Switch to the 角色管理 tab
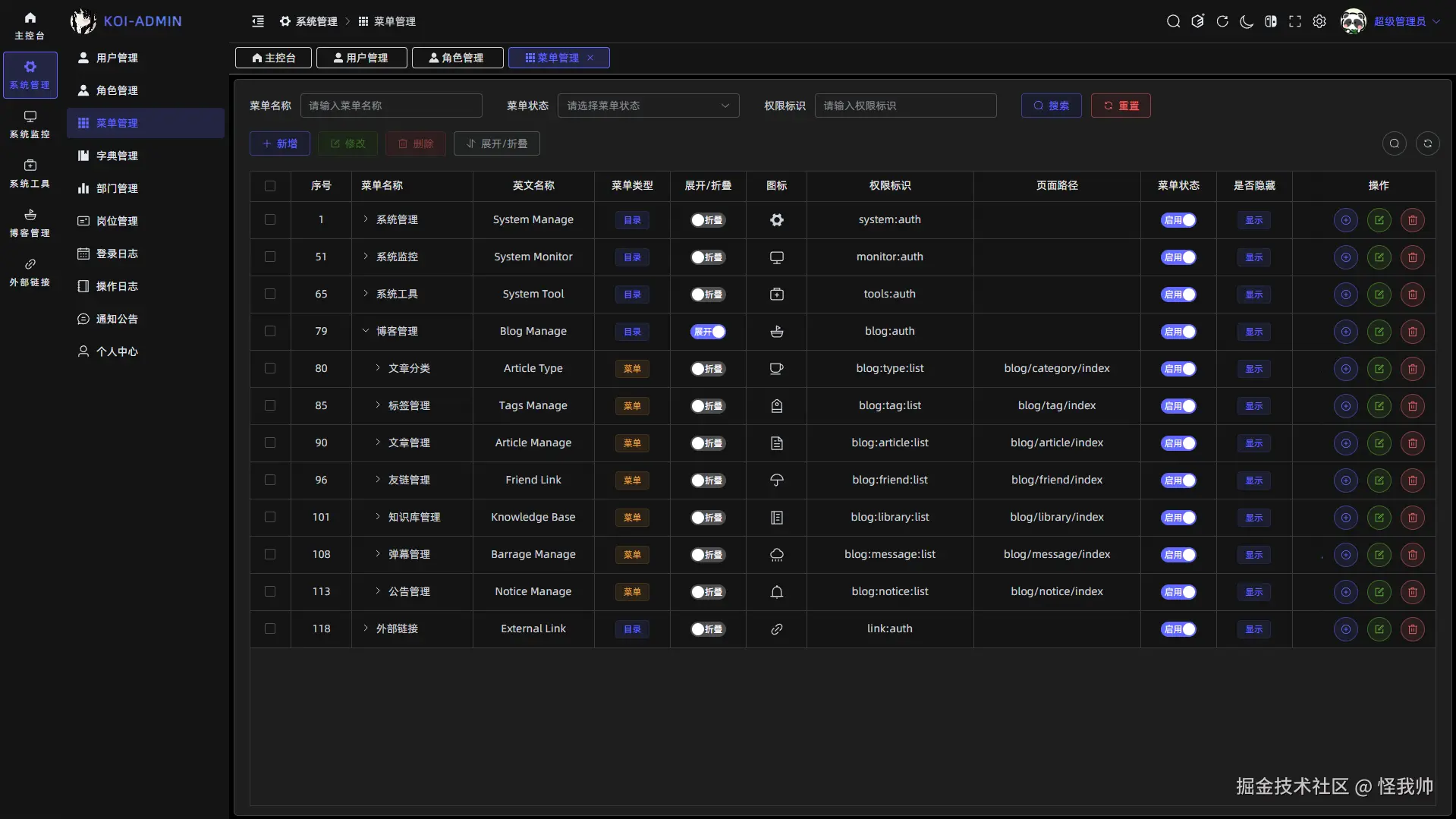Screen dimensions: 1456x819 point(457,58)
